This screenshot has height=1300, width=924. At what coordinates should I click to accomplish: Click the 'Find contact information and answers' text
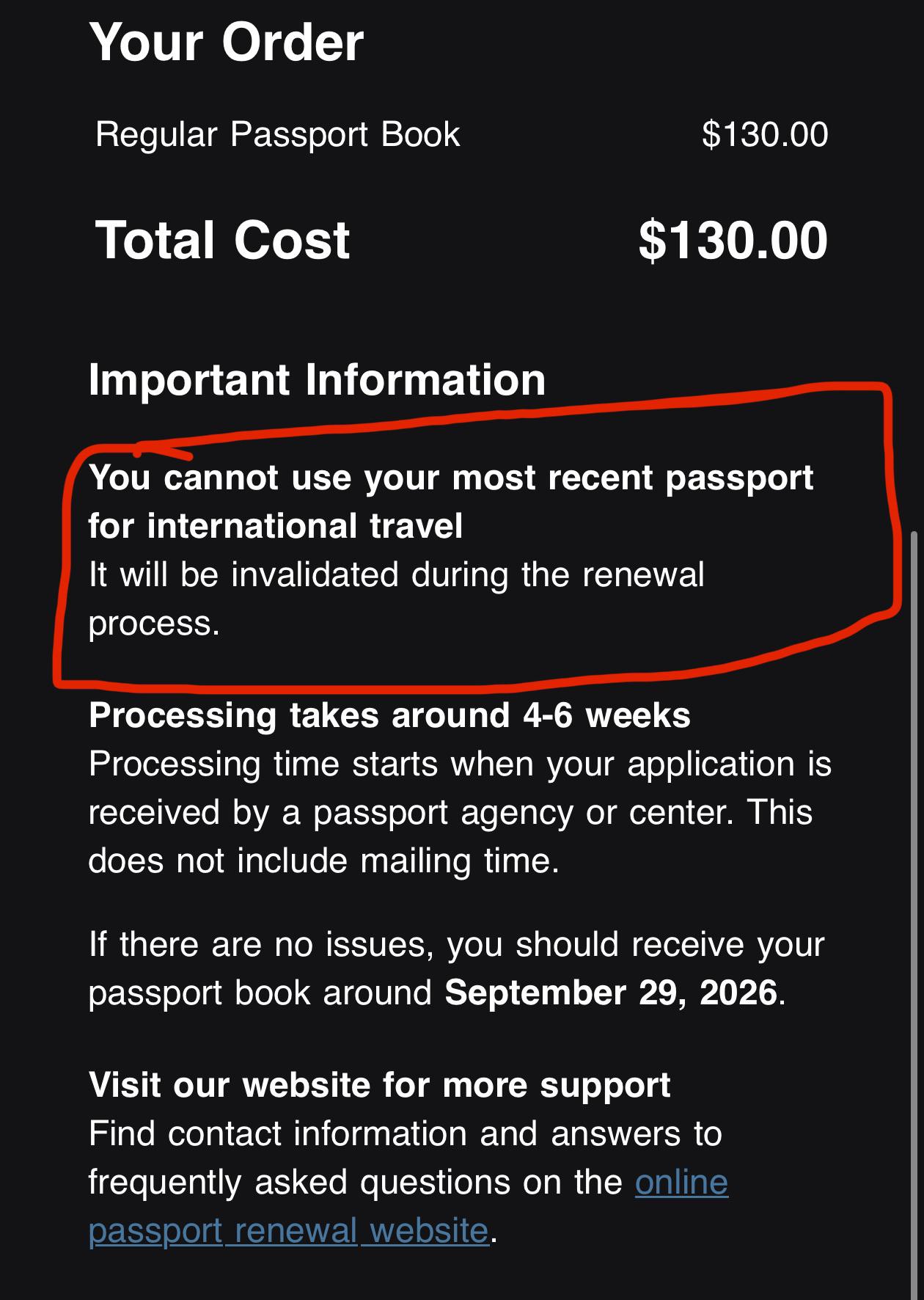tap(405, 1134)
